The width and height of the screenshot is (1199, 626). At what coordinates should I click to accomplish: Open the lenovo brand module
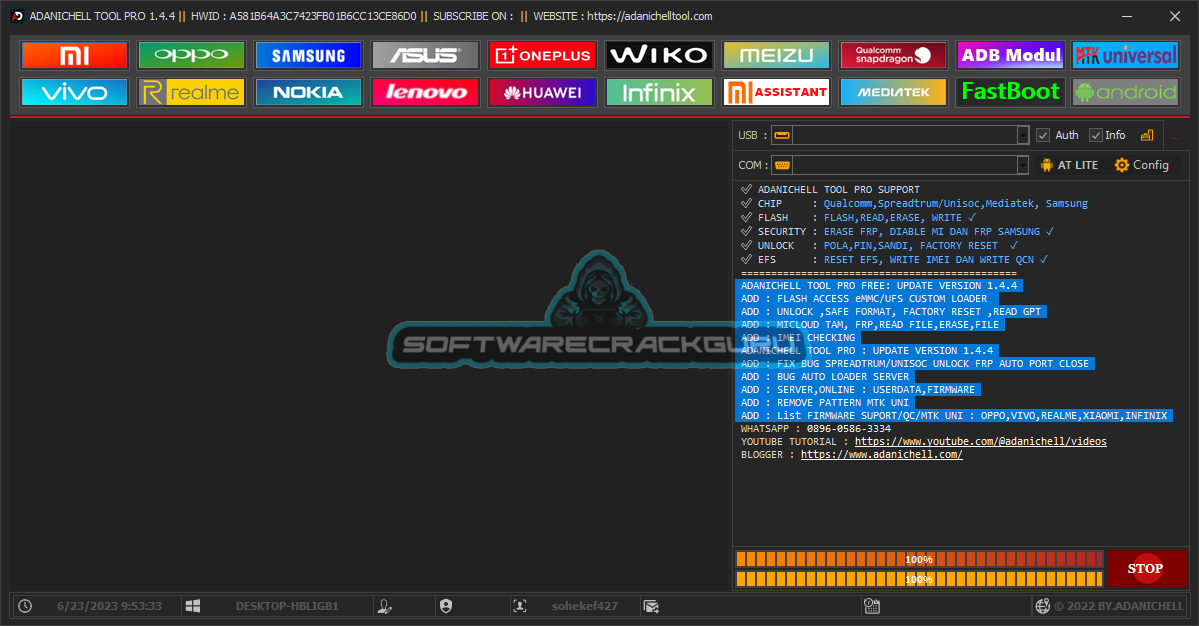pos(425,92)
